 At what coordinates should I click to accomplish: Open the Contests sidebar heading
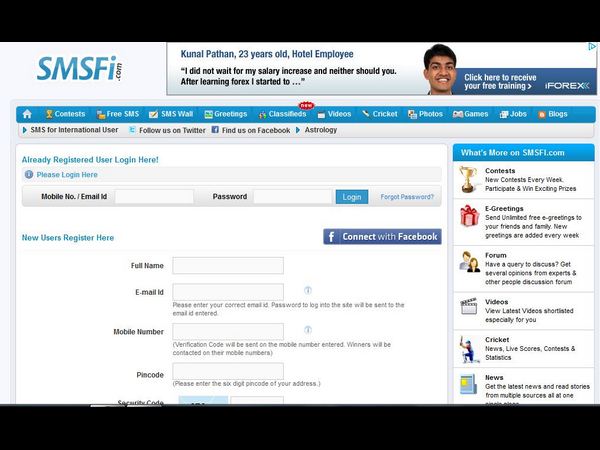tap(500, 171)
